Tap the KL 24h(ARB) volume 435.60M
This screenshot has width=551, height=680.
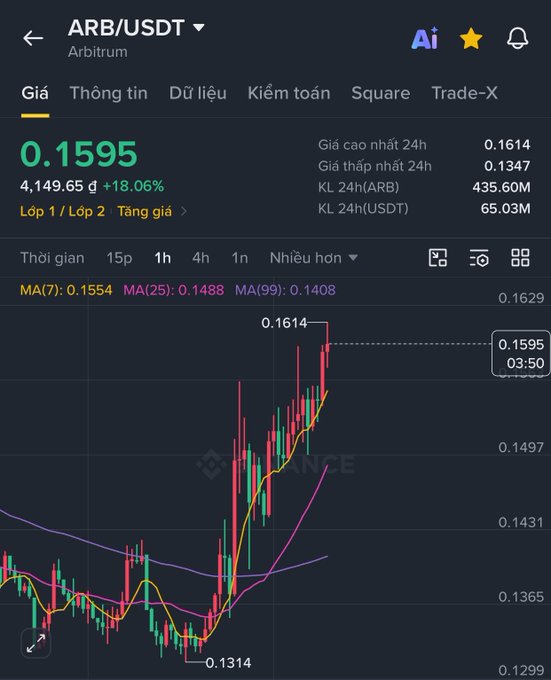502,187
